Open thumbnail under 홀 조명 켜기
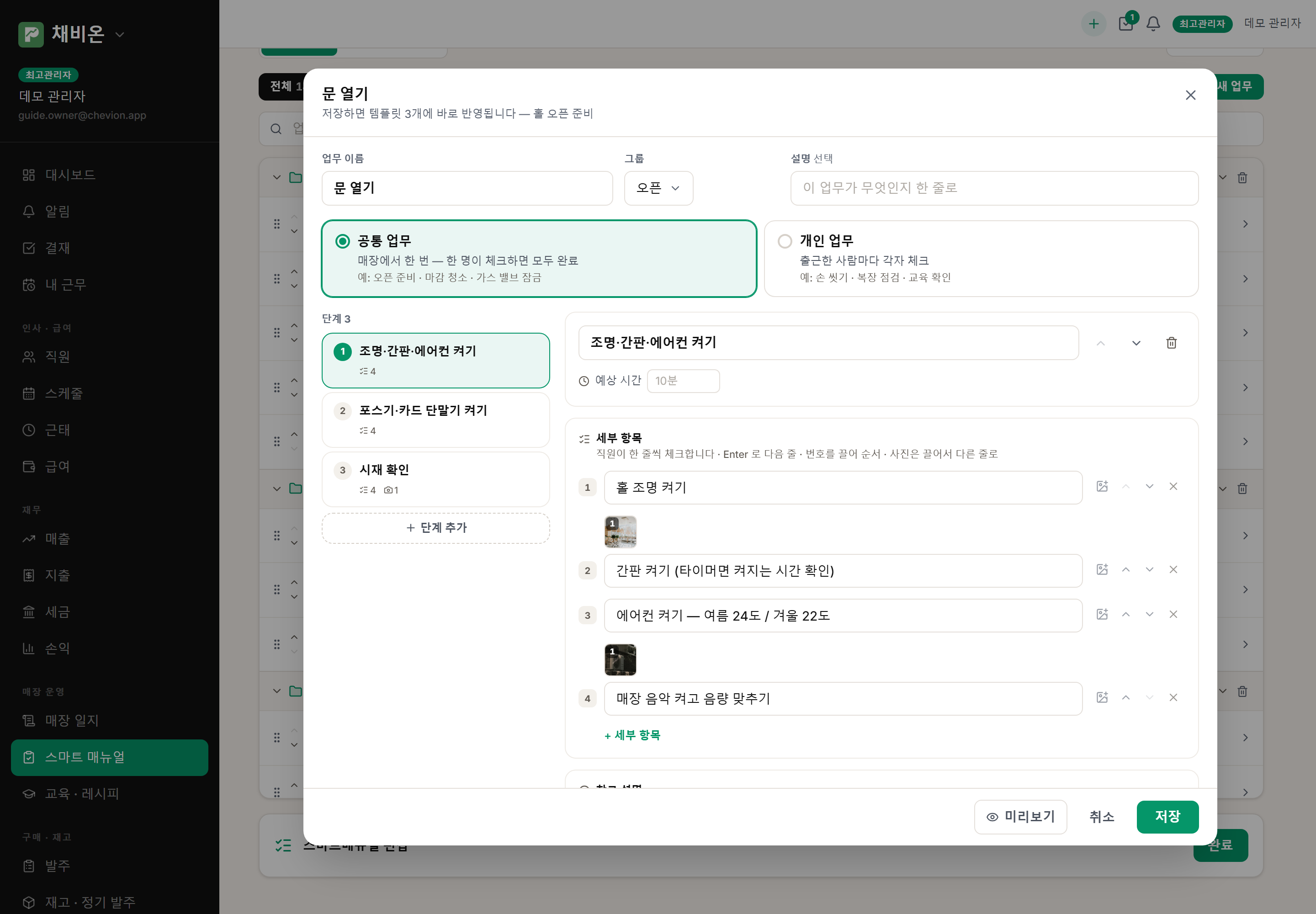Image resolution: width=1316 pixels, height=914 pixels. pyautogui.click(x=620, y=532)
